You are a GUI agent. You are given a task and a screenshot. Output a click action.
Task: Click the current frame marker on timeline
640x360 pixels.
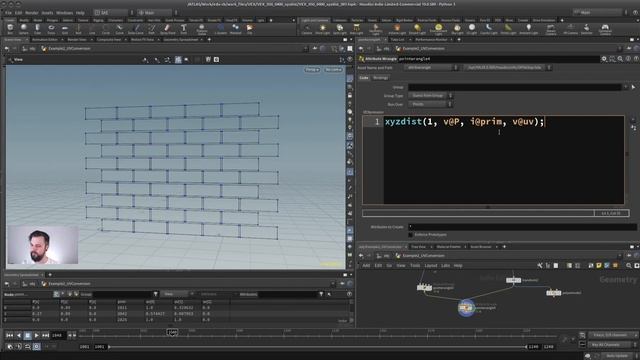coord(172,333)
